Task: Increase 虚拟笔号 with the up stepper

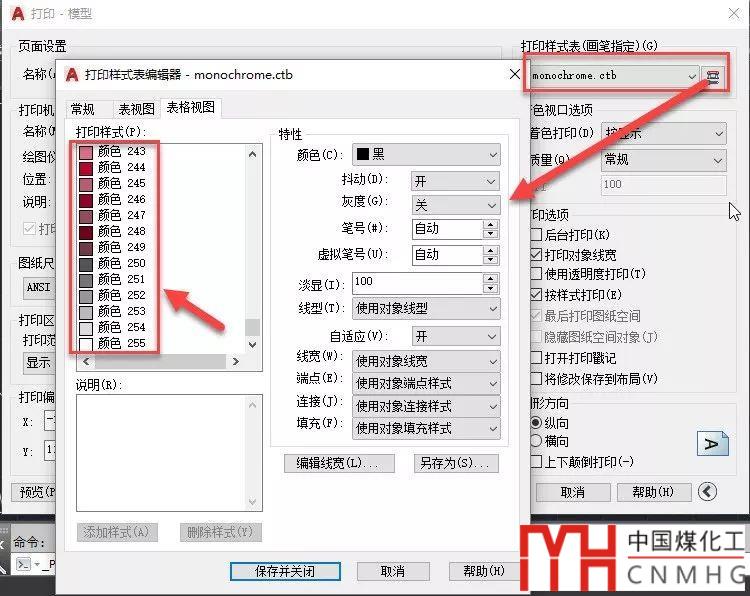Action: (x=490, y=250)
